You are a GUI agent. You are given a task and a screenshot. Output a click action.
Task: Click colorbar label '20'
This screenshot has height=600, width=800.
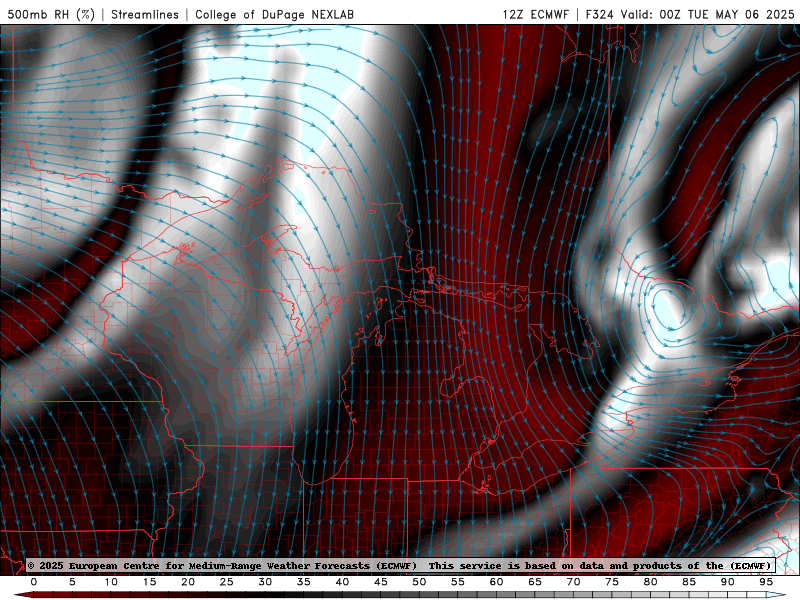[188, 582]
